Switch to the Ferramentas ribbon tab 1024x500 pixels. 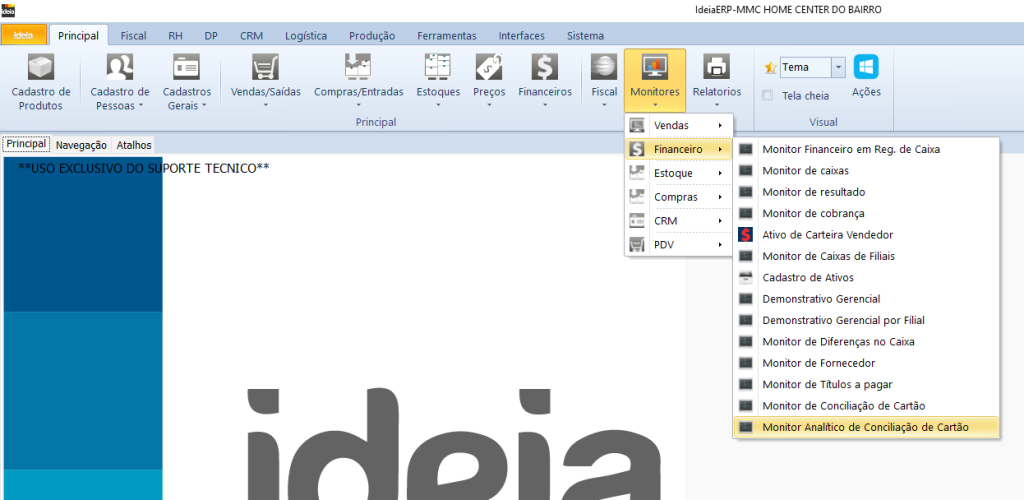447,35
